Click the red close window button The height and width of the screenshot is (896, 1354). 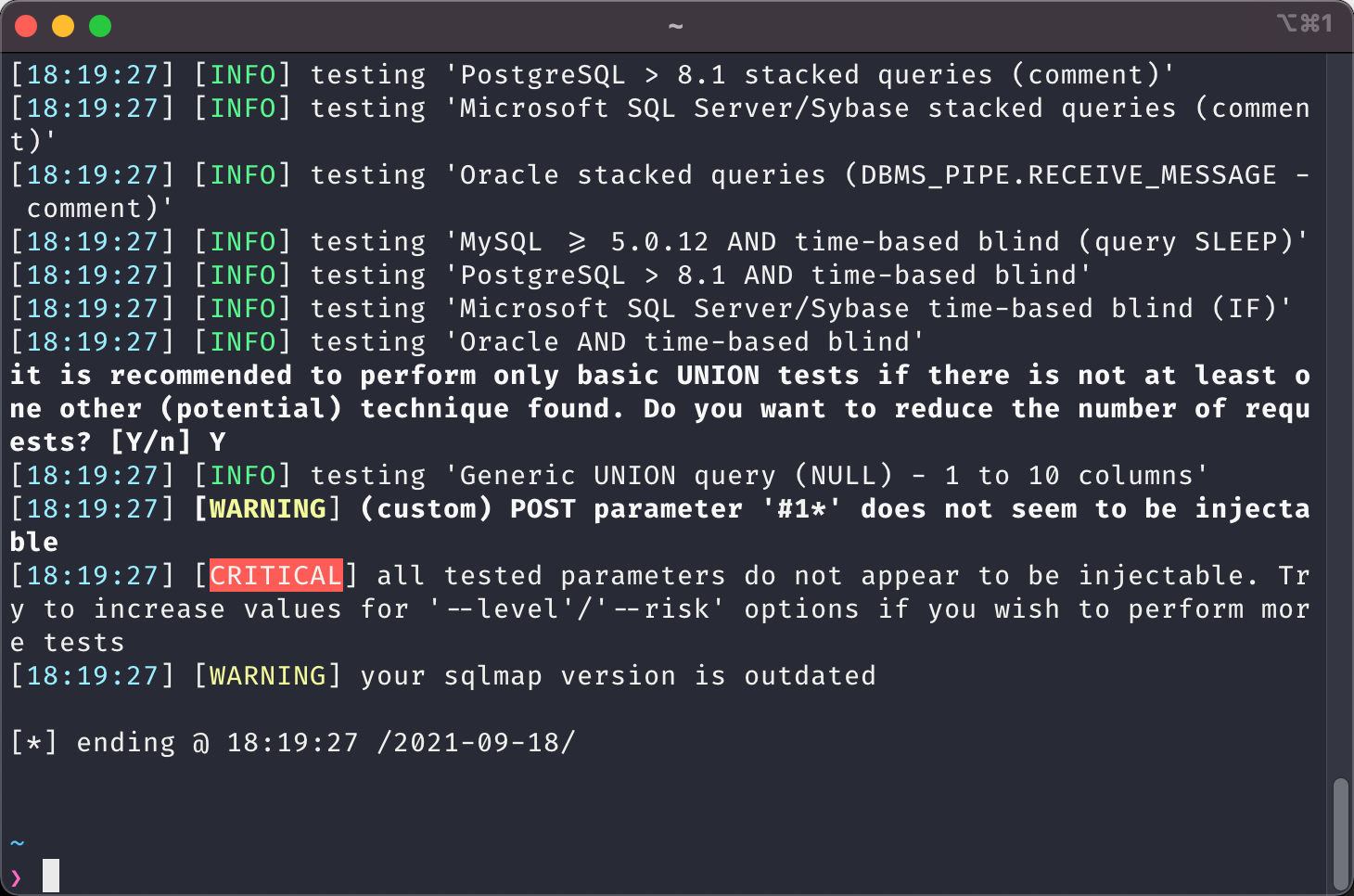tap(26, 26)
